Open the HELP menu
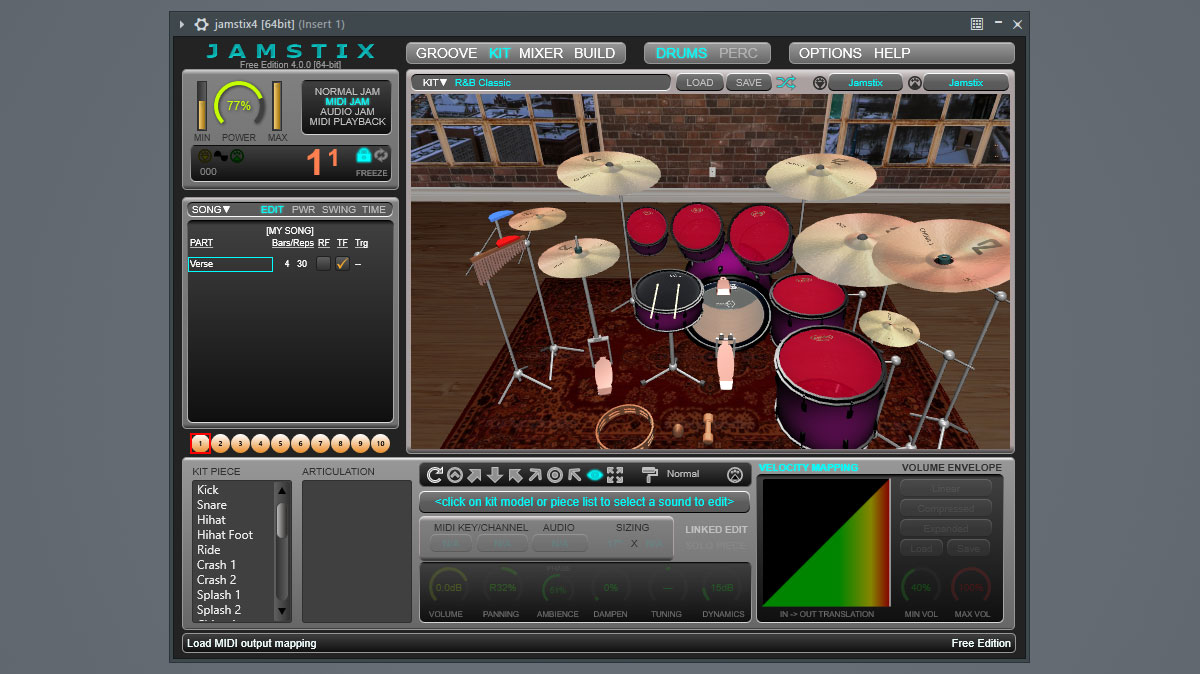1200x674 pixels. [x=892, y=53]
